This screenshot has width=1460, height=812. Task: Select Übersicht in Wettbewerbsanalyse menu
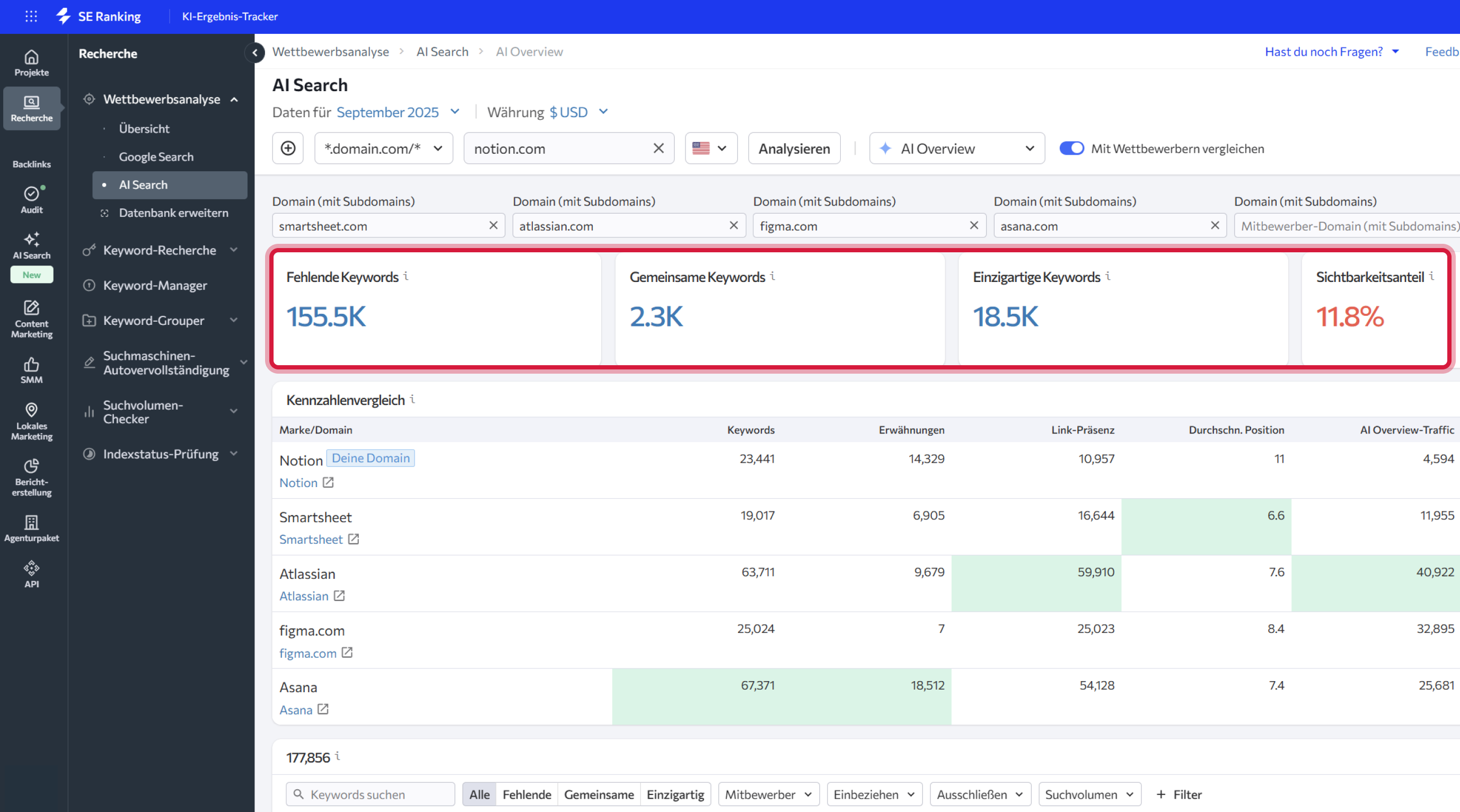click(144, 129)
